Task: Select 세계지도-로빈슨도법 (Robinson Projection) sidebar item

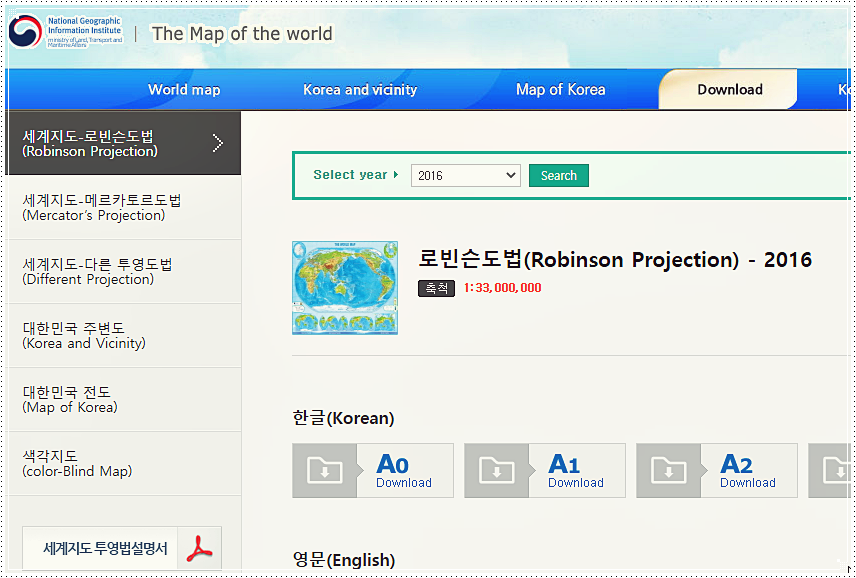Action: pos(123,143)
